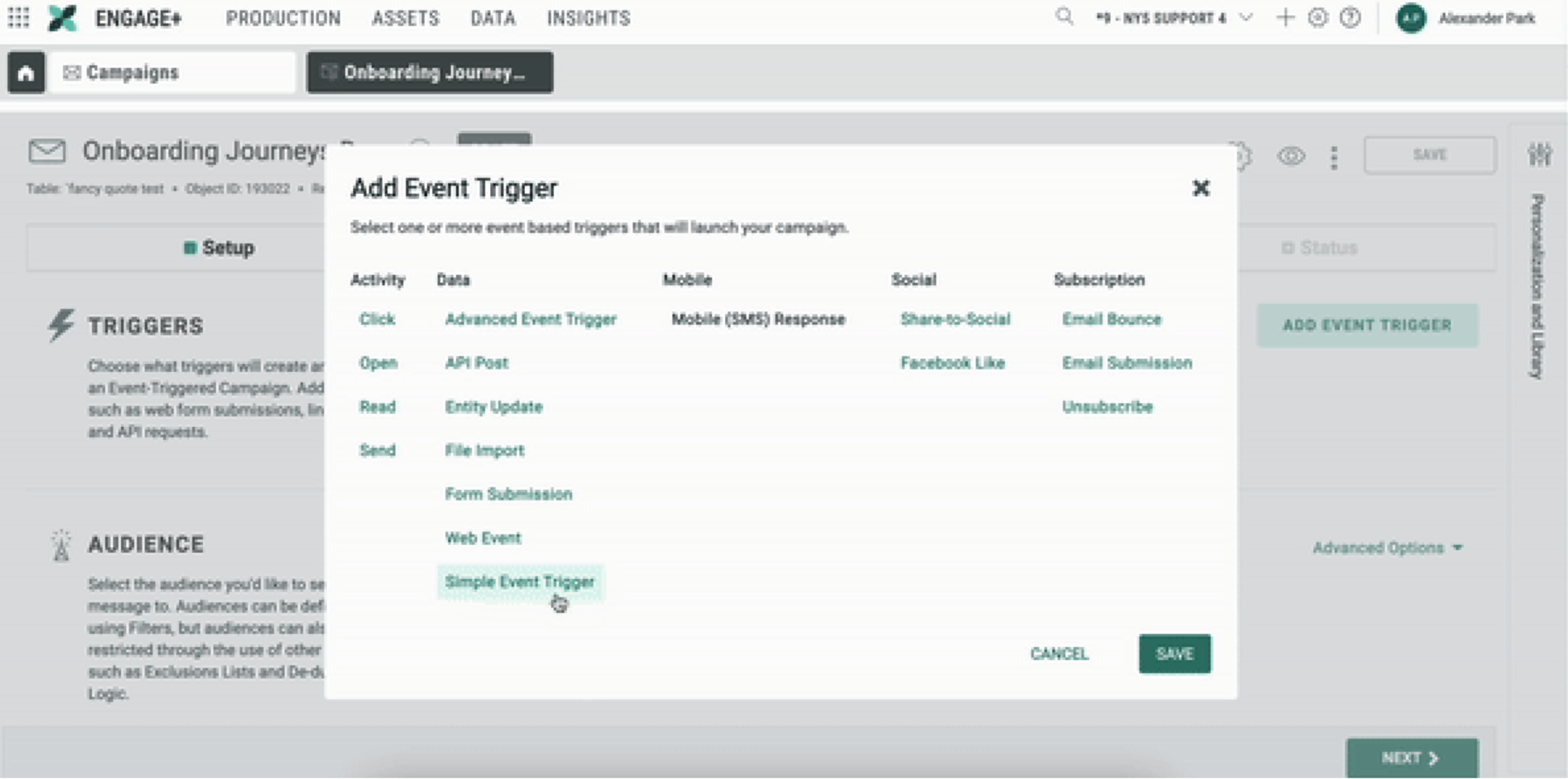
Task: Choose the Form Submission trigger
Action: point(508,494)
